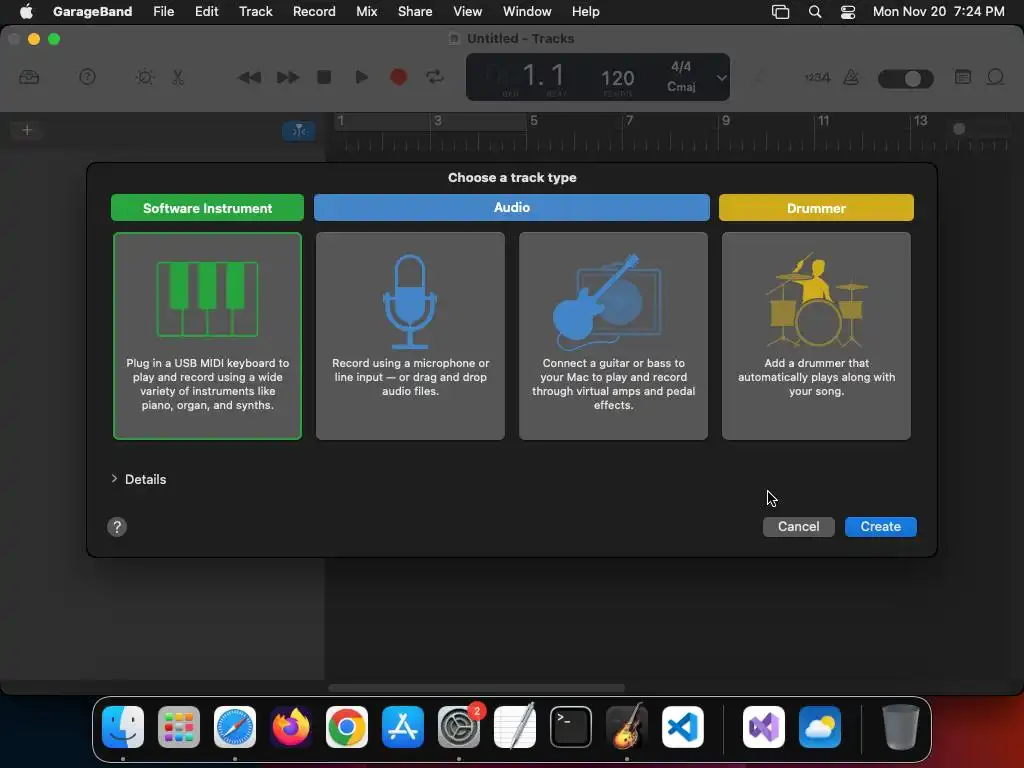
Task: Click the 120 tempo value
Action: tap(617, 78)
